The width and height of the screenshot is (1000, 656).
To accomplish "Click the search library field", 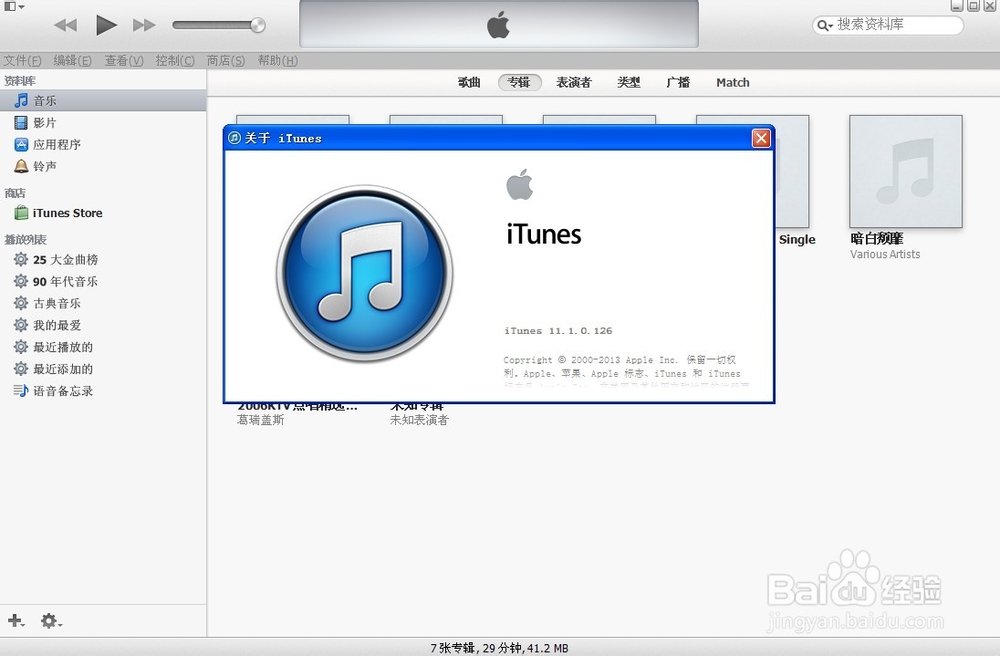I will coord(888,25).
